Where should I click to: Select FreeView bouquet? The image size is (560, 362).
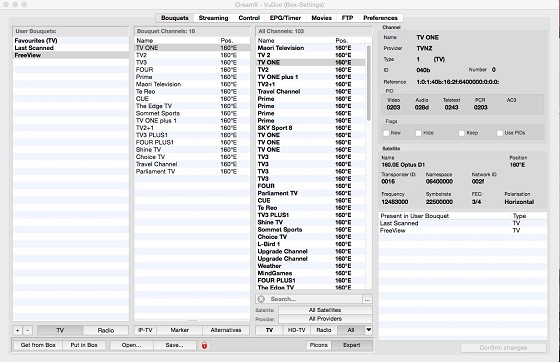(71, 55)
